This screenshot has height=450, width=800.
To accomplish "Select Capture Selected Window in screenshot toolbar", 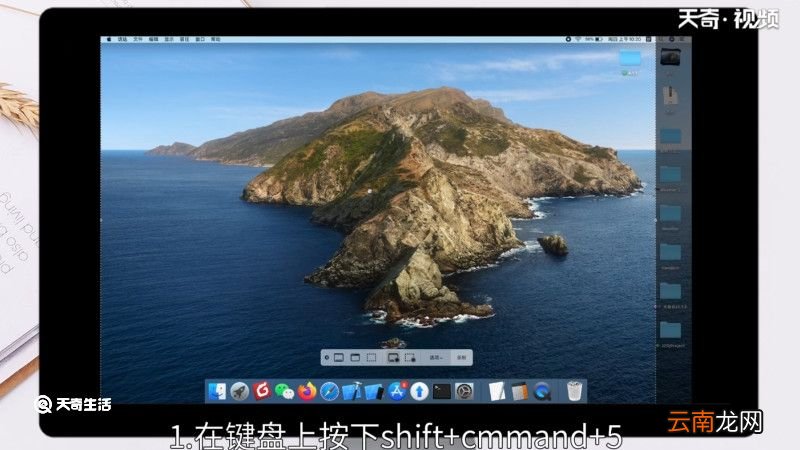I will coord(355,358).
